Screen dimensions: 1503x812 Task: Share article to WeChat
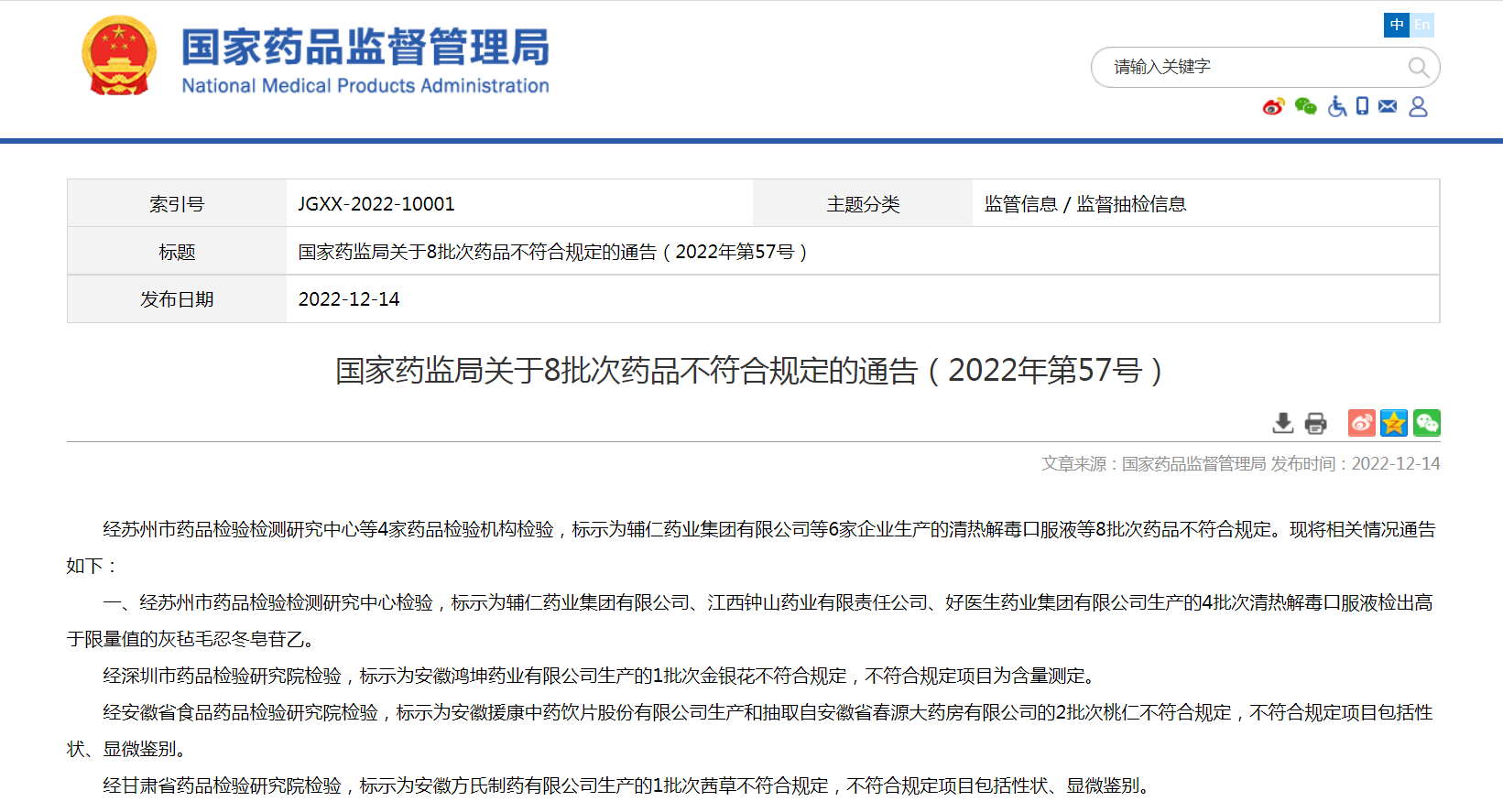[1427, 423]
